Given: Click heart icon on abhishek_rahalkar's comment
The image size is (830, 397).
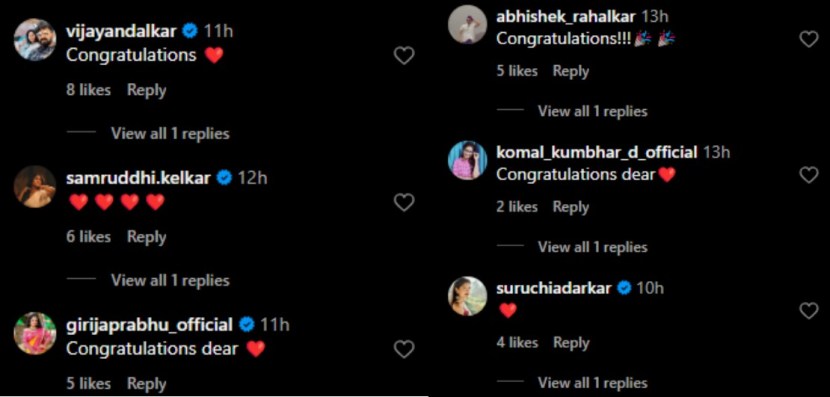Looking at the screenshot, I should pos(808,39).
